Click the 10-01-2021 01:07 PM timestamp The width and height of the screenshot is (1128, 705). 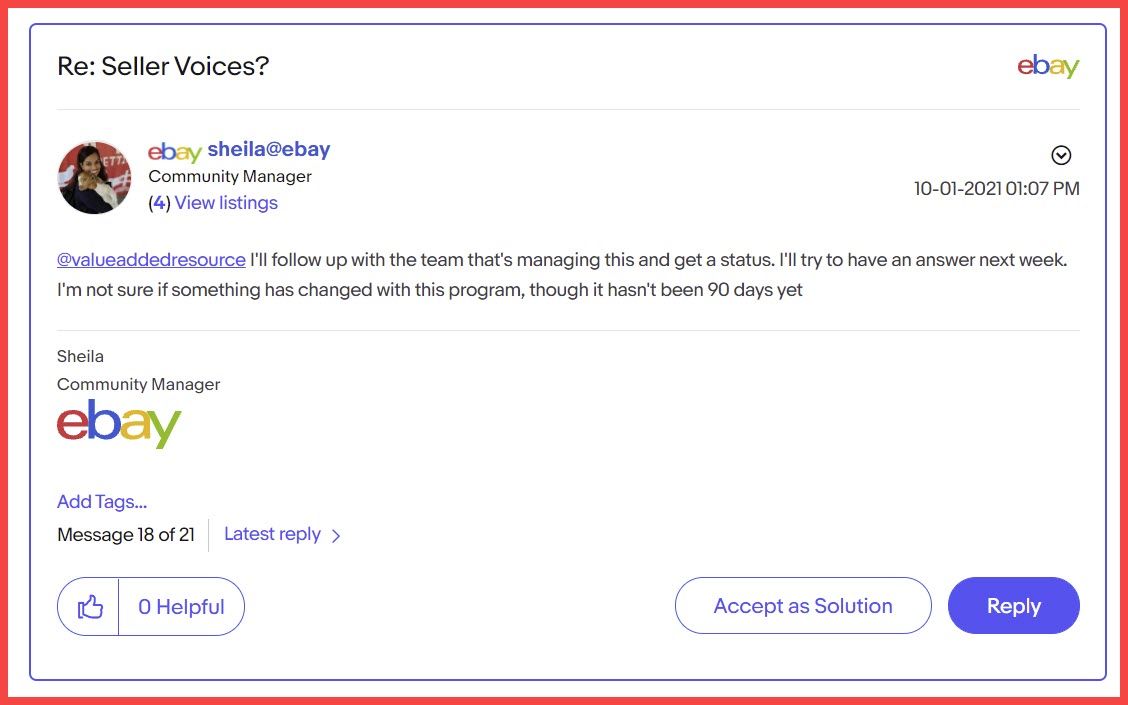(996, 188)
